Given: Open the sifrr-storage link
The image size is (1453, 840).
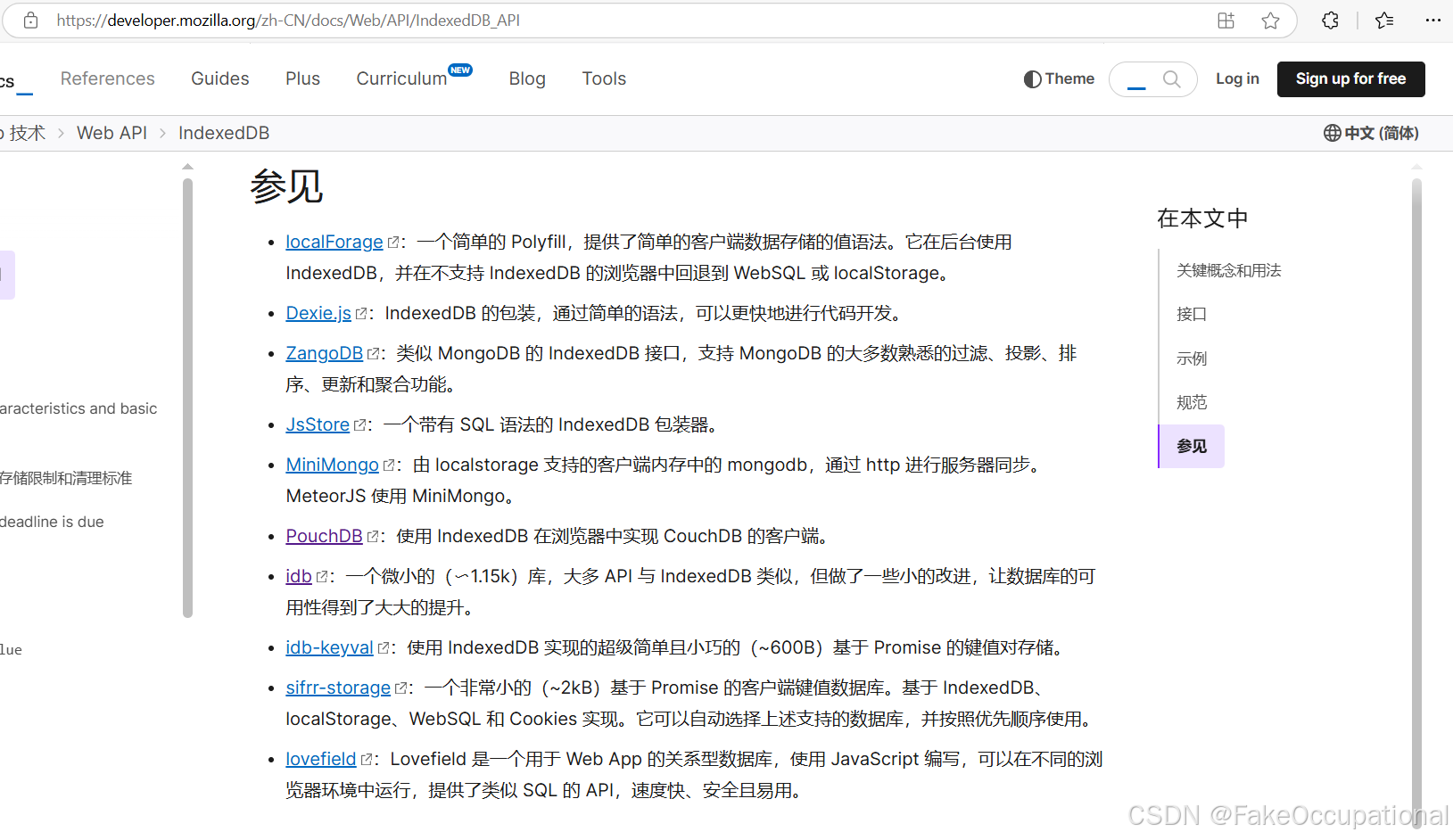Looking at the screenshot, I should [x=338, y=688].
